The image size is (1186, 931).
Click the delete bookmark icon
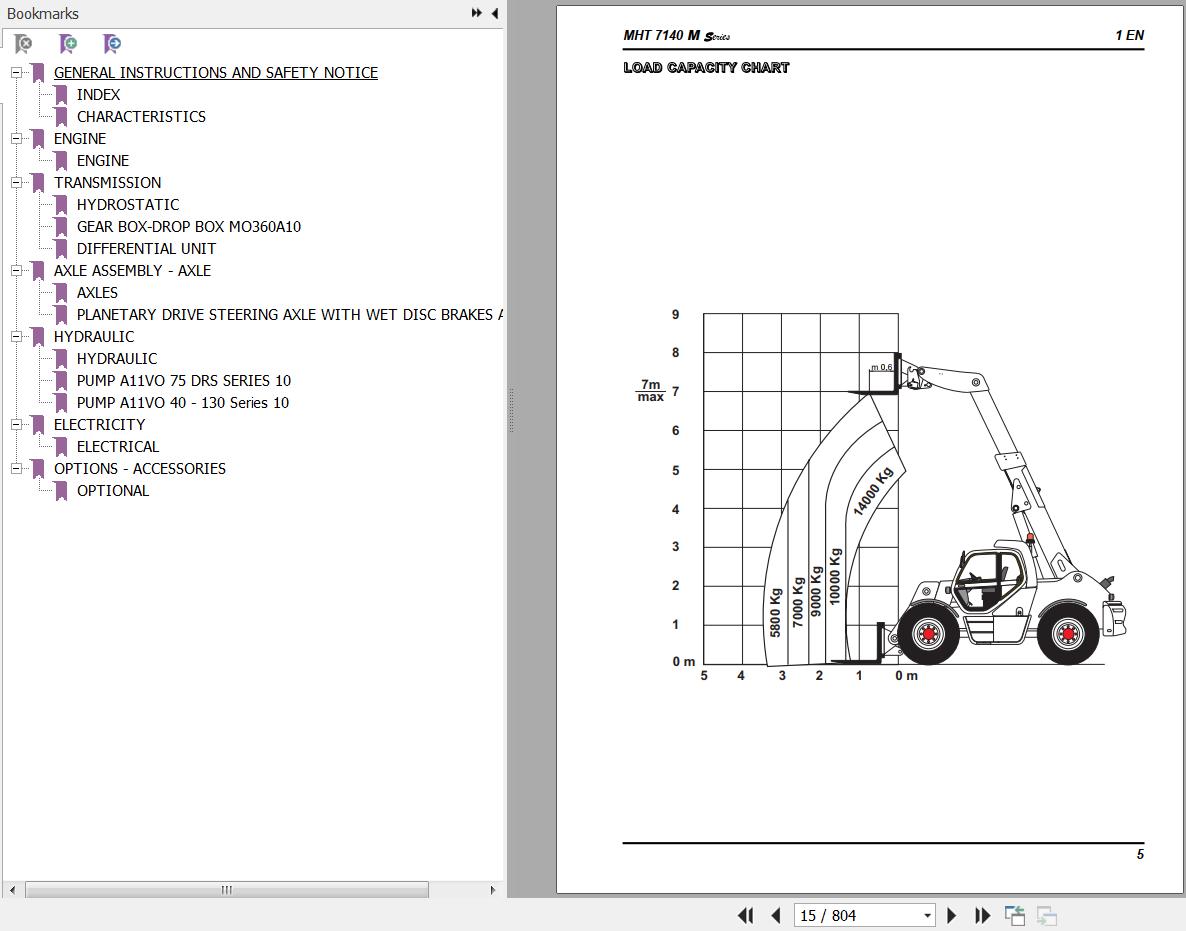pos(23,44)
